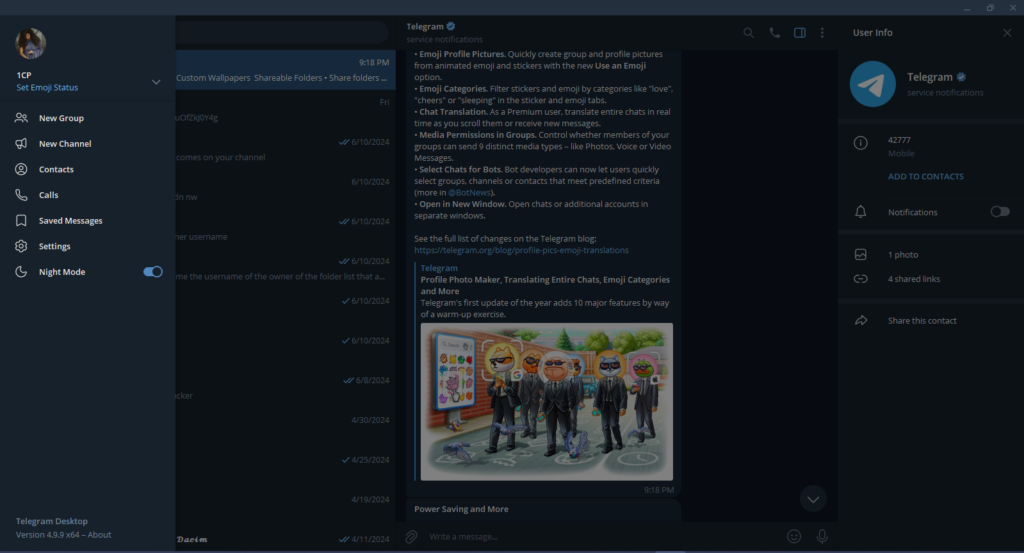The width and height of the screenshot is (1024, 553).
Task: Click the Telegram title in chat header
Action: 424,26
